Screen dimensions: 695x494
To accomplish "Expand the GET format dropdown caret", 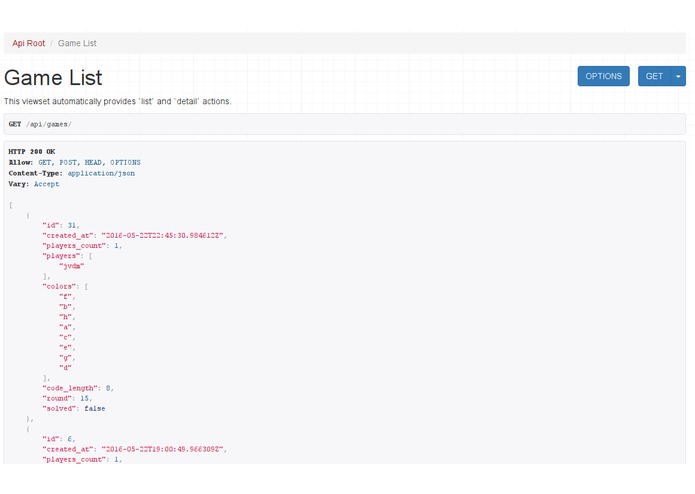I will [x=678, y=76].
